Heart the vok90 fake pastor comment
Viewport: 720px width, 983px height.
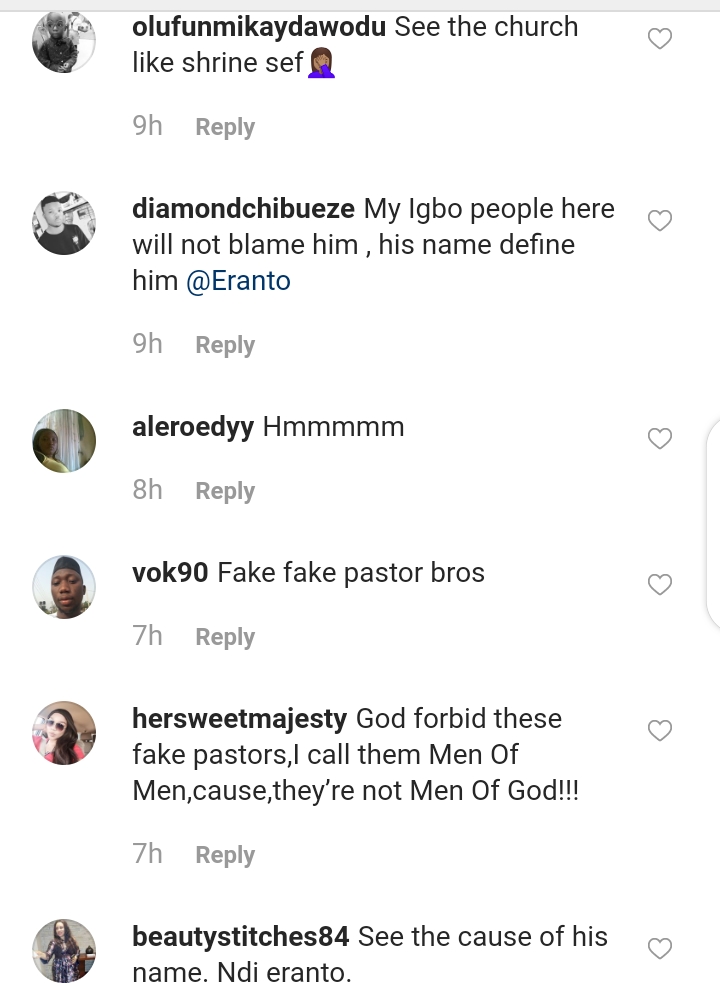click(660, 584)
